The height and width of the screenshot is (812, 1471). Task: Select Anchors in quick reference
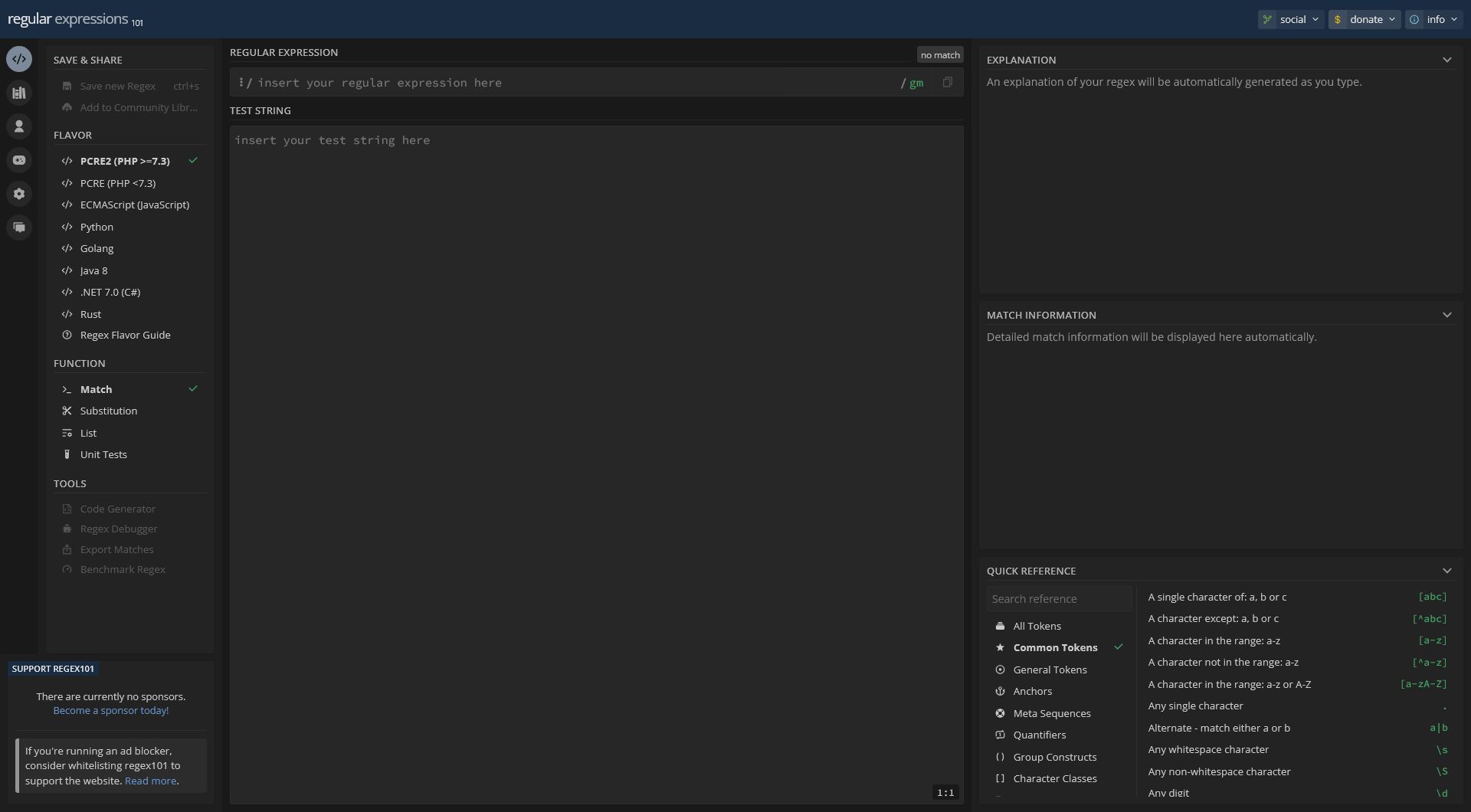(1032, 691)
